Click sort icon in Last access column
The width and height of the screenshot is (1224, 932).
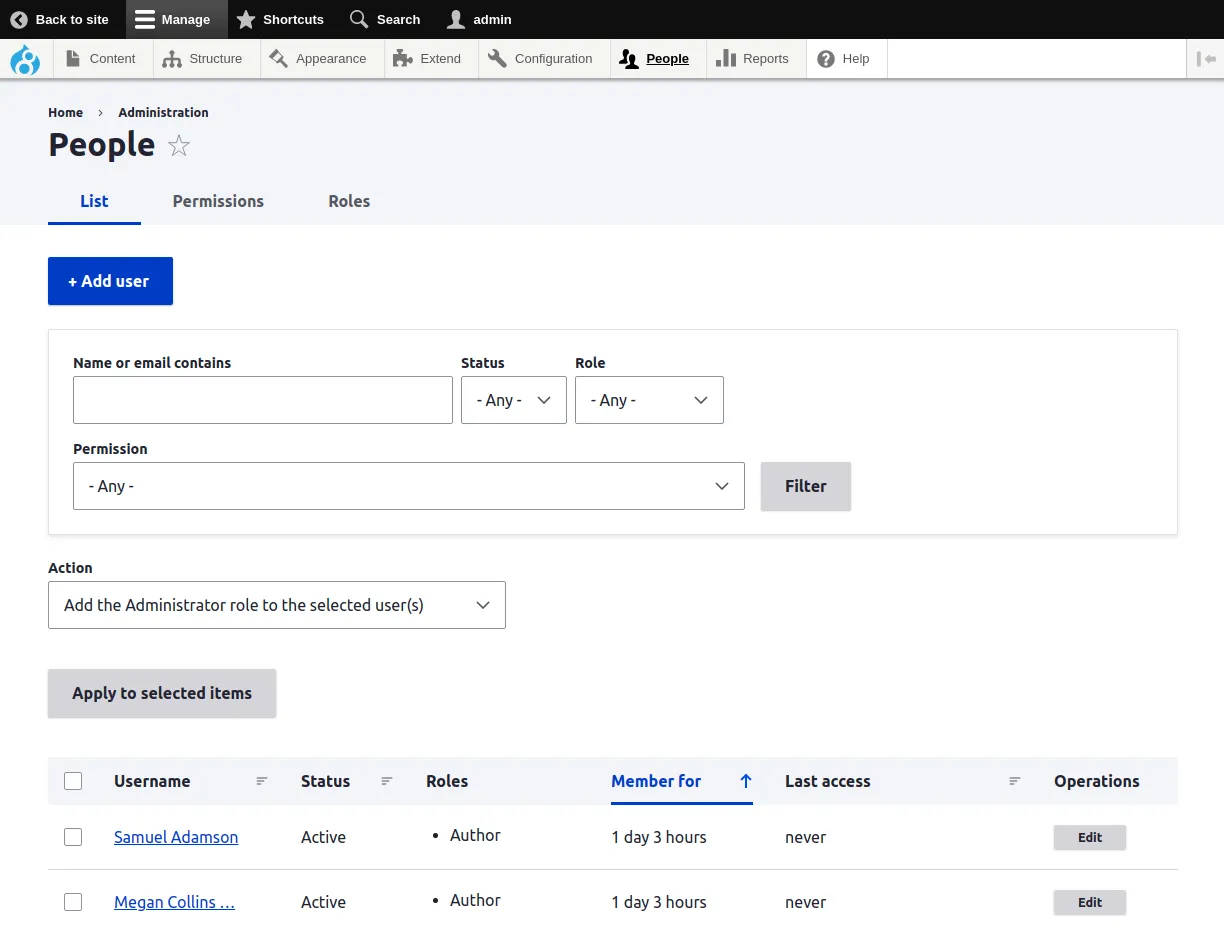[x=1015, y=781]
